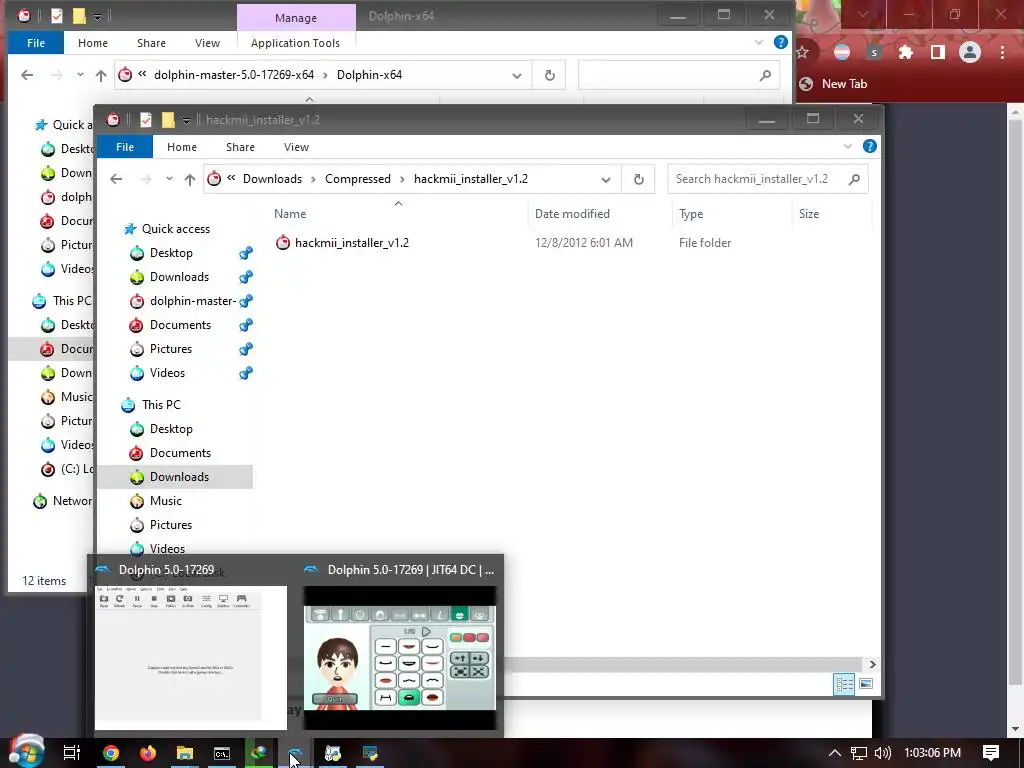Screen dimensions: 1024x768
Task: Open help in the Dolphin-x64 window
Action: point(780,42)
